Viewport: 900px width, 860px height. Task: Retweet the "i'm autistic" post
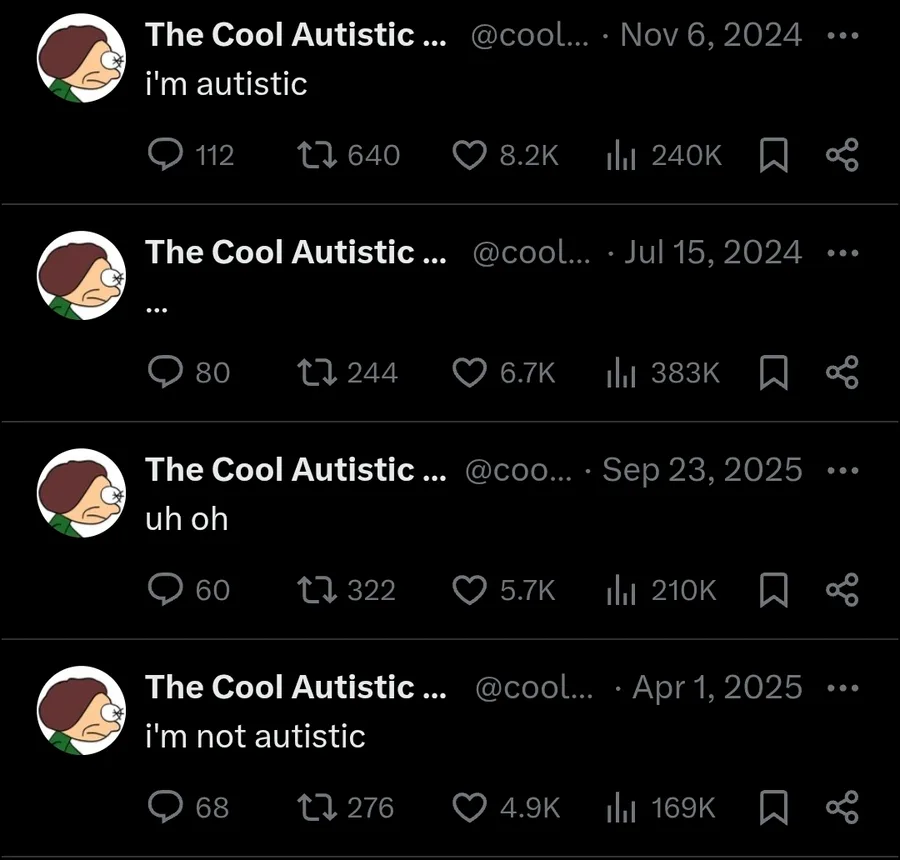pyautogui.click(x=317, y=155)
